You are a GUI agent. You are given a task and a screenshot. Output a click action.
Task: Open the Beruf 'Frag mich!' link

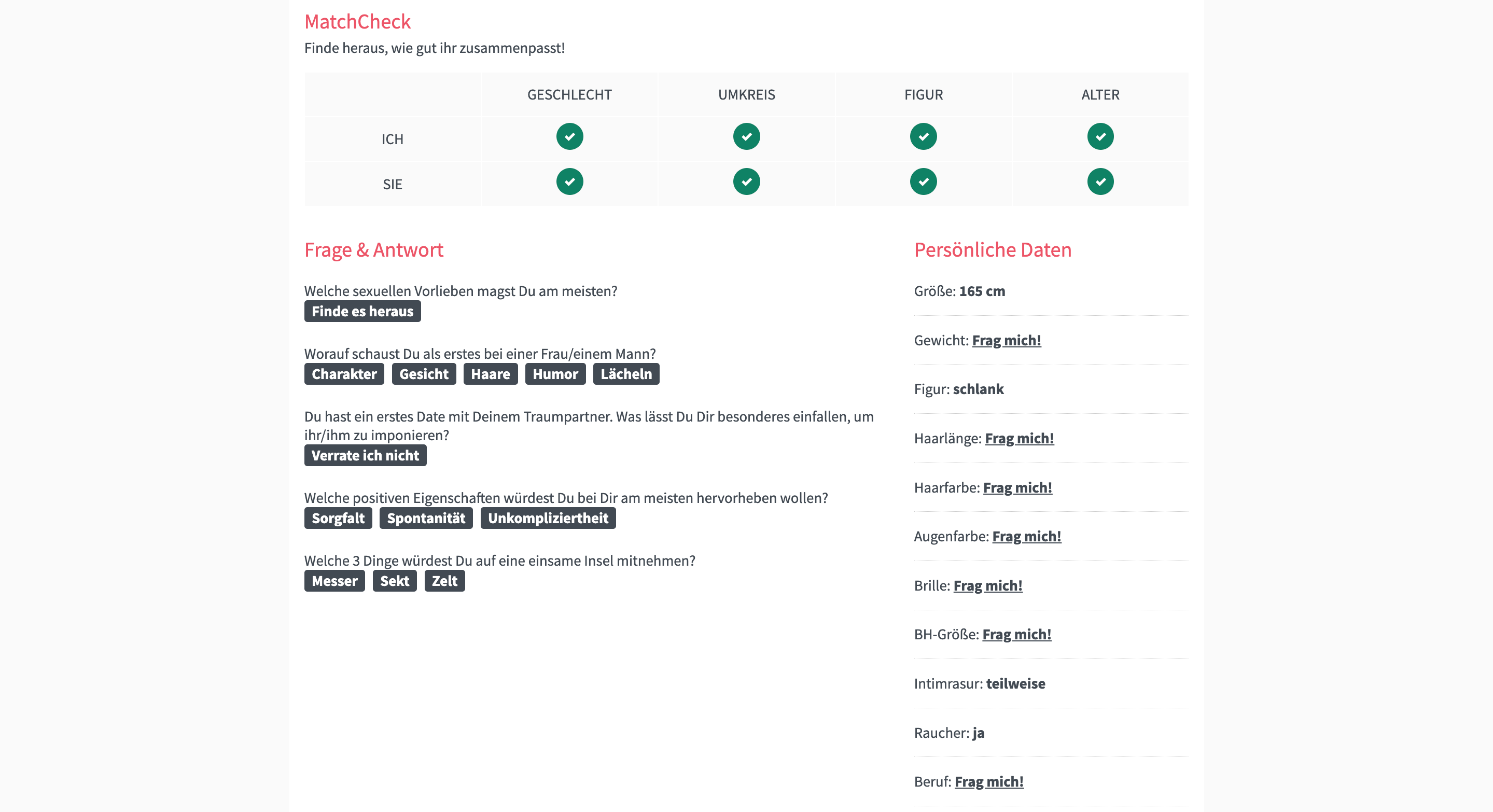(x=989, y=781)
